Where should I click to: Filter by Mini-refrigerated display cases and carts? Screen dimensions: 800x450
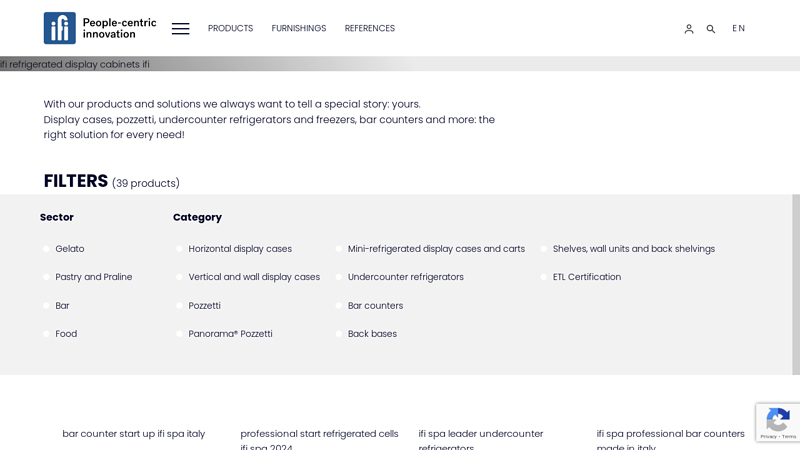tap(430, 249)
